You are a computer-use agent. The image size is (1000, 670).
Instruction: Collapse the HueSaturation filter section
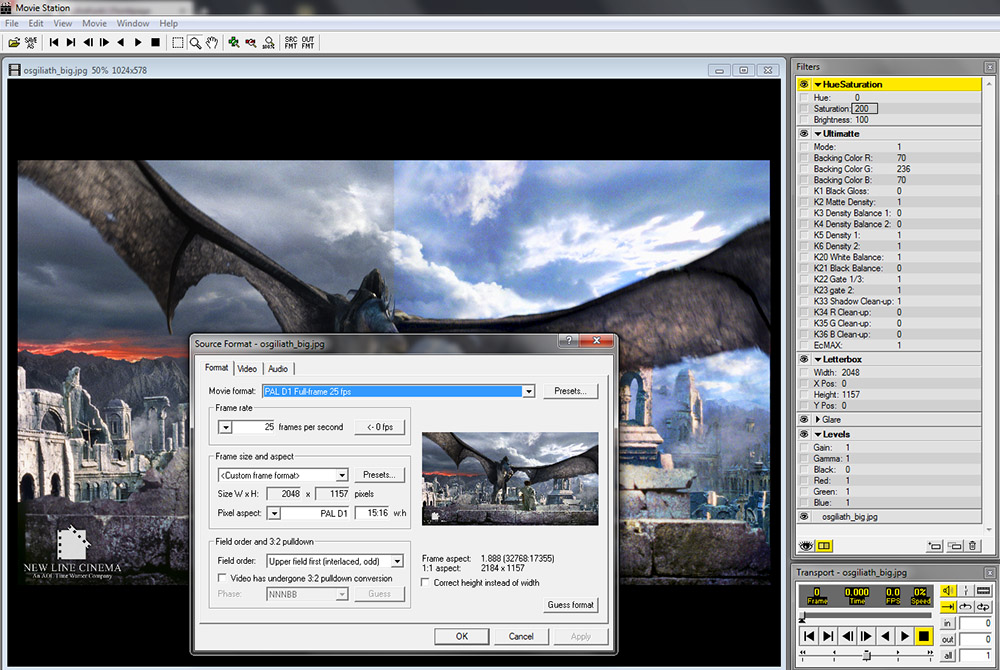[818, 84]
